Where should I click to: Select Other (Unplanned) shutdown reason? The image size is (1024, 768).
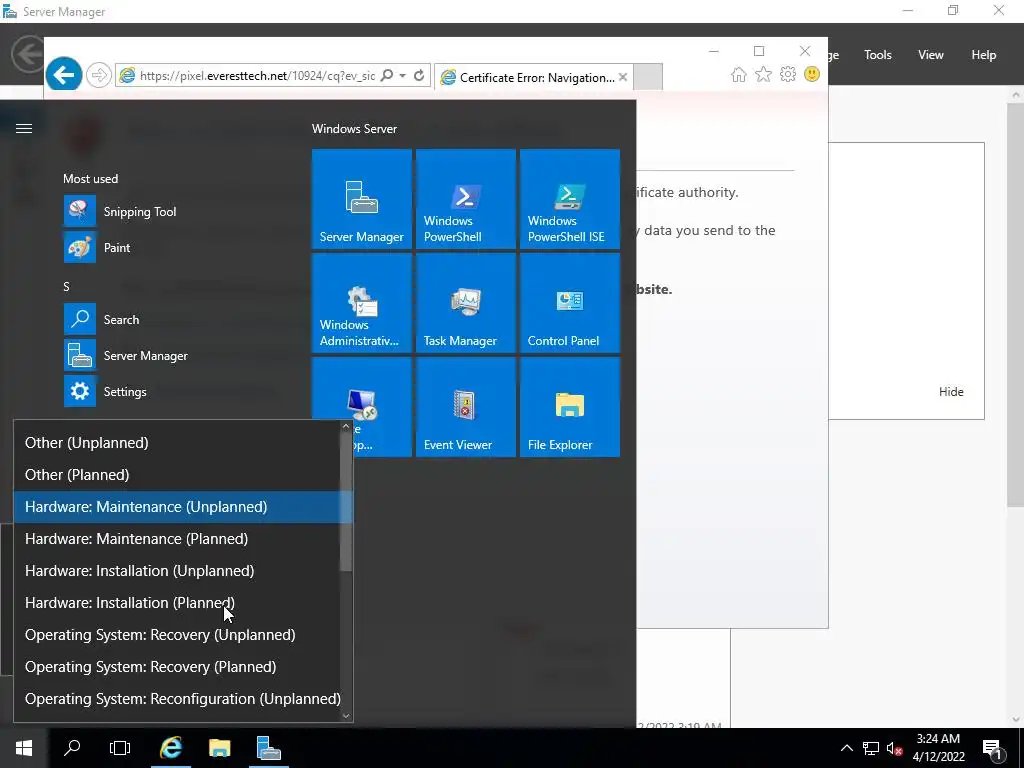click(176, 443)
